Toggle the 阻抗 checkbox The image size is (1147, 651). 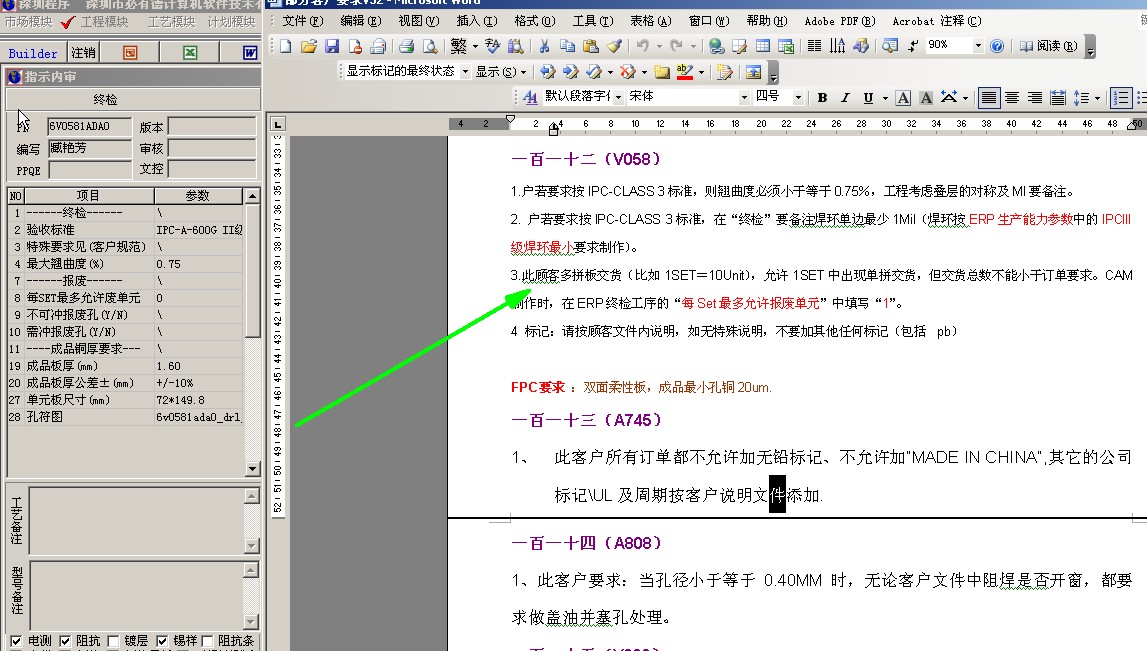point(64,641)
